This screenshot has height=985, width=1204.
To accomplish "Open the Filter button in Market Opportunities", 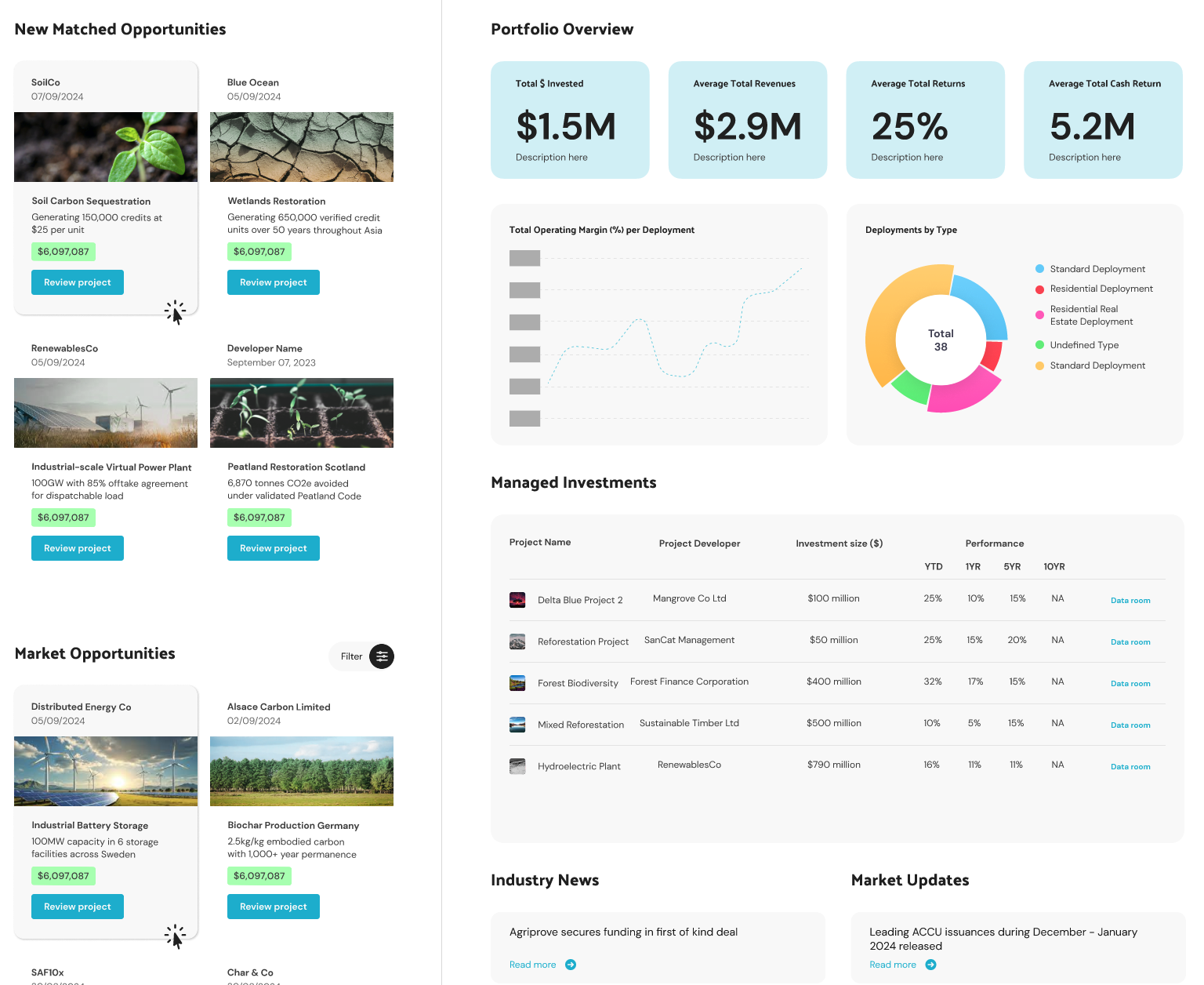I will [361, 656].
